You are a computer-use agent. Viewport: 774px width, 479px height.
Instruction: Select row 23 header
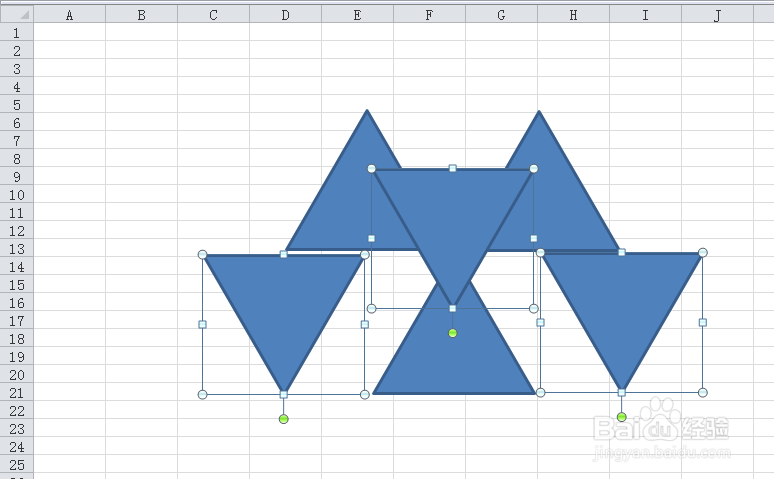[17, 429]
